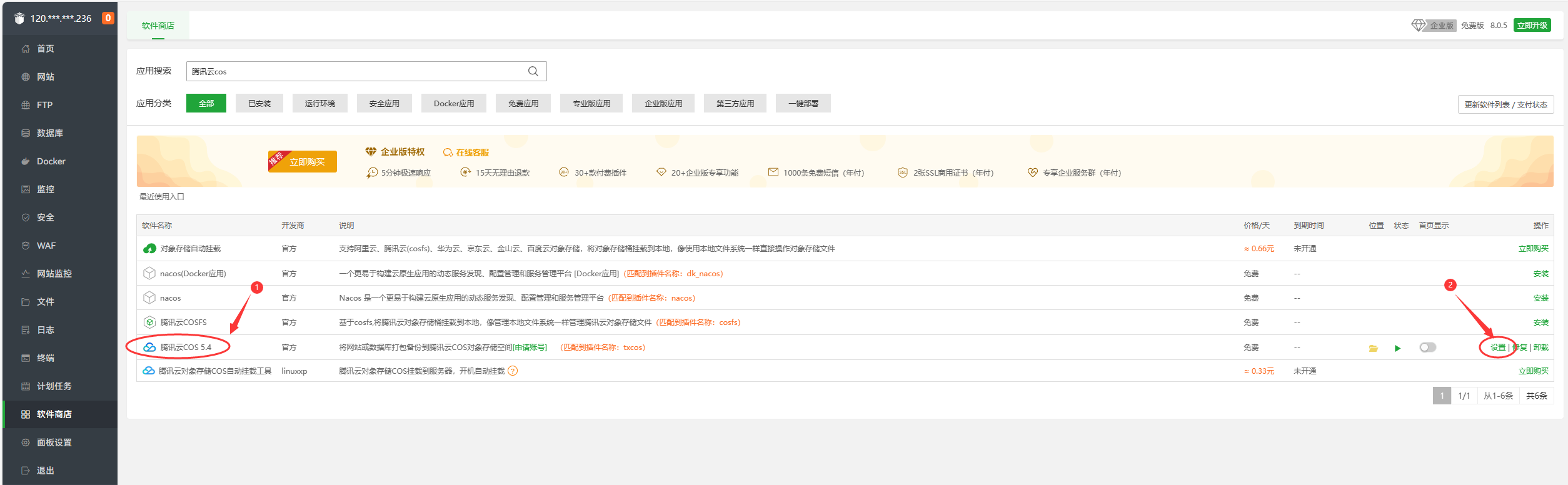Viewport: 1568px width, 485px height.
Task: Select the Docker应用 category filter
Action: [454, 103]
